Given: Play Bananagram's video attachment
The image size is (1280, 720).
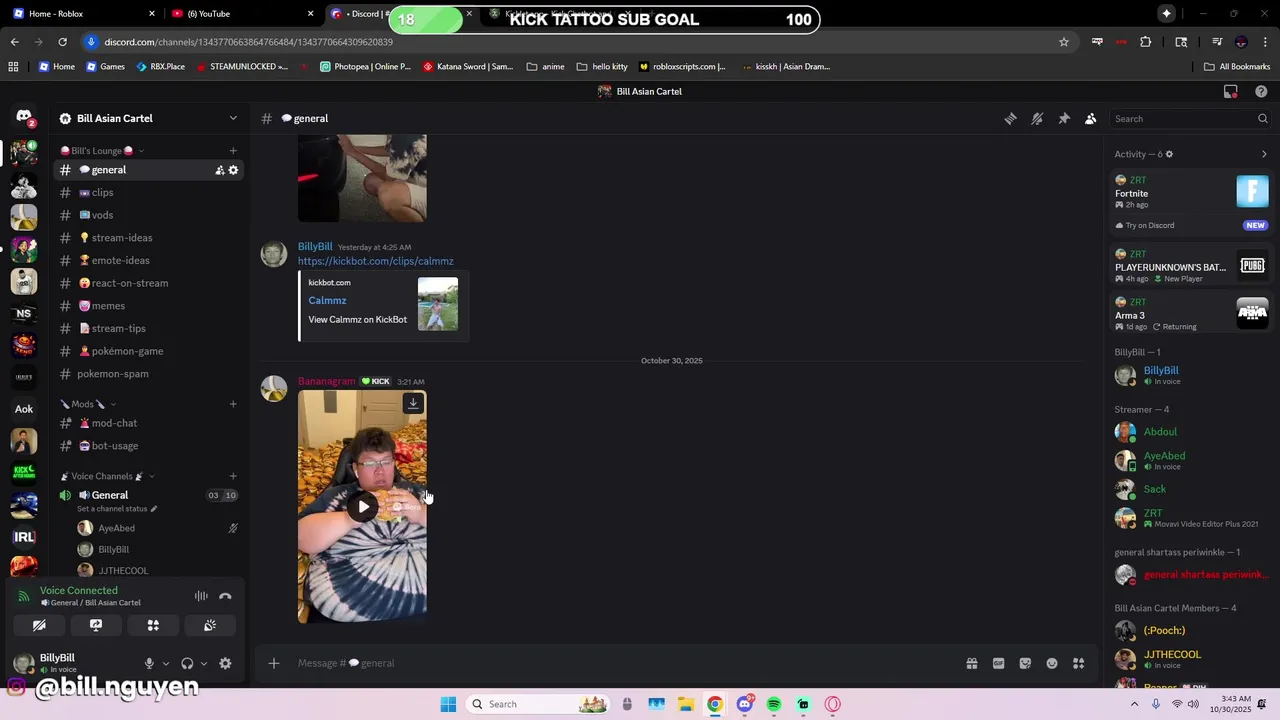Looking at the screenshot, I should (x=362, y=506).
